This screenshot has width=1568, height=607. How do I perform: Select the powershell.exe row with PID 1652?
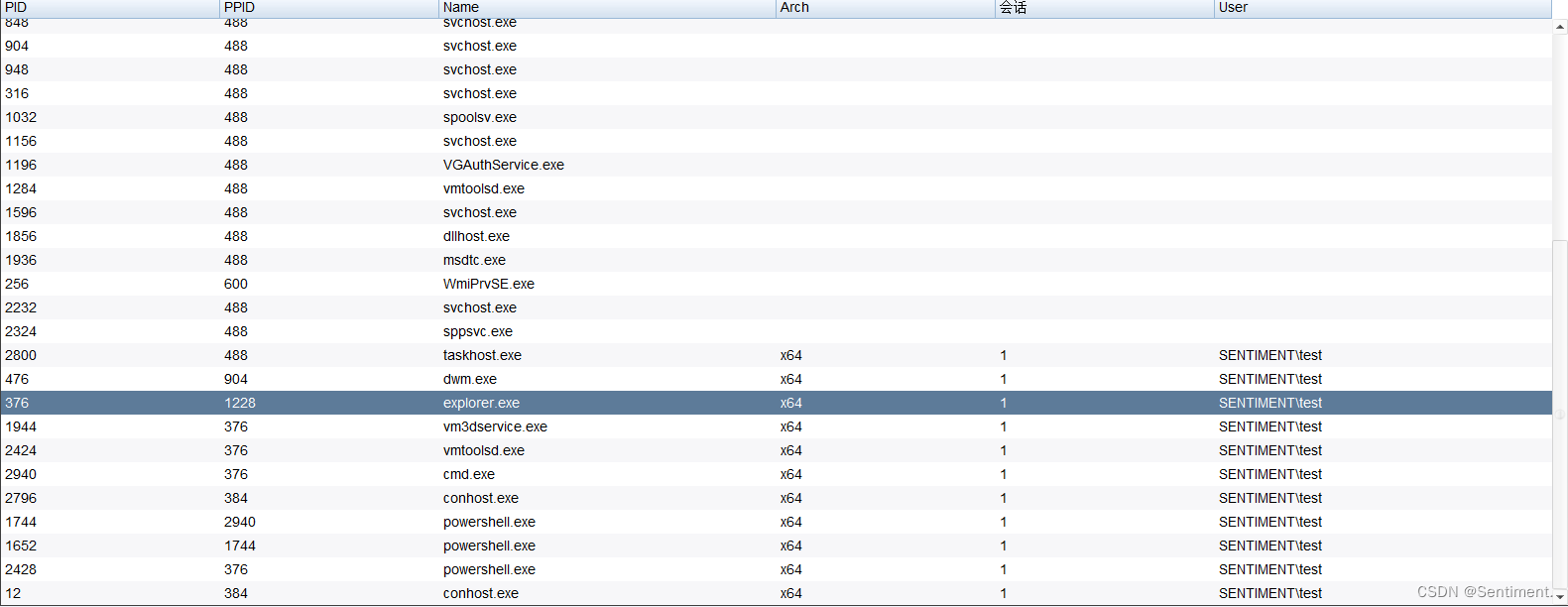click(x=776, y=546)
